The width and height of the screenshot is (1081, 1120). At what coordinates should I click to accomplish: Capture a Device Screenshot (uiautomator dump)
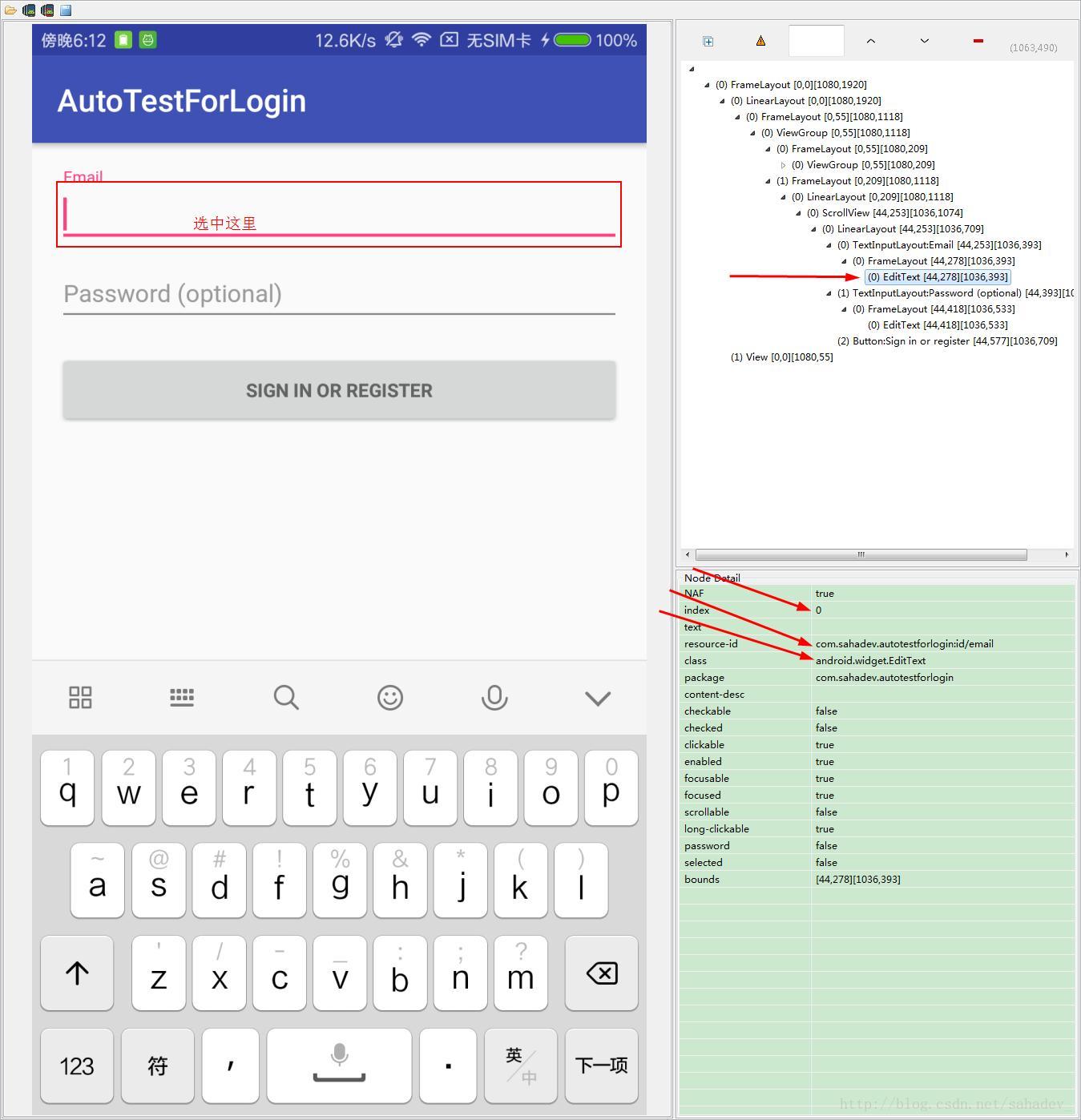point(29,10)
